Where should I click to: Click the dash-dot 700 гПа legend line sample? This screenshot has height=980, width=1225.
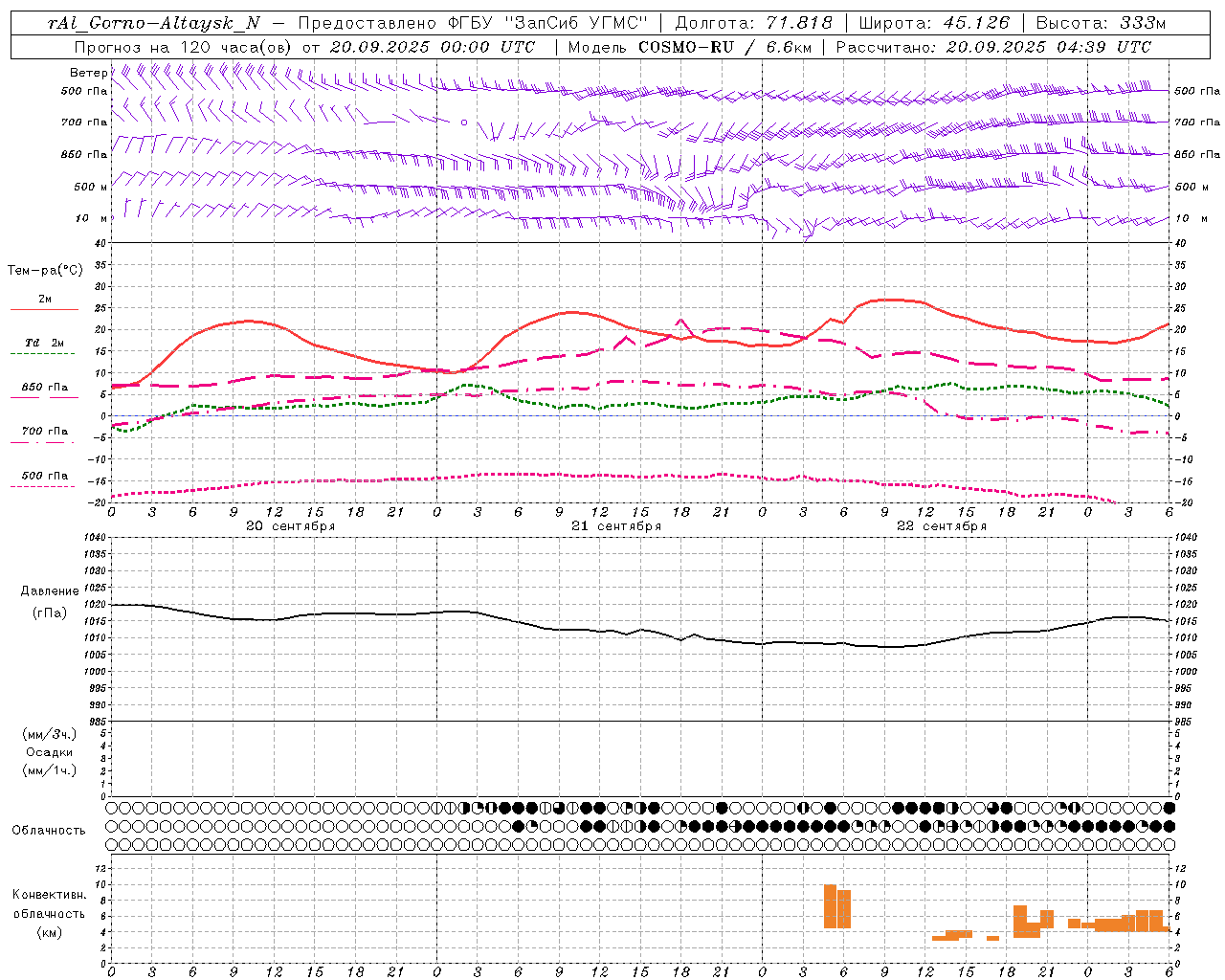pyautogui.click(x=44, y=442)
